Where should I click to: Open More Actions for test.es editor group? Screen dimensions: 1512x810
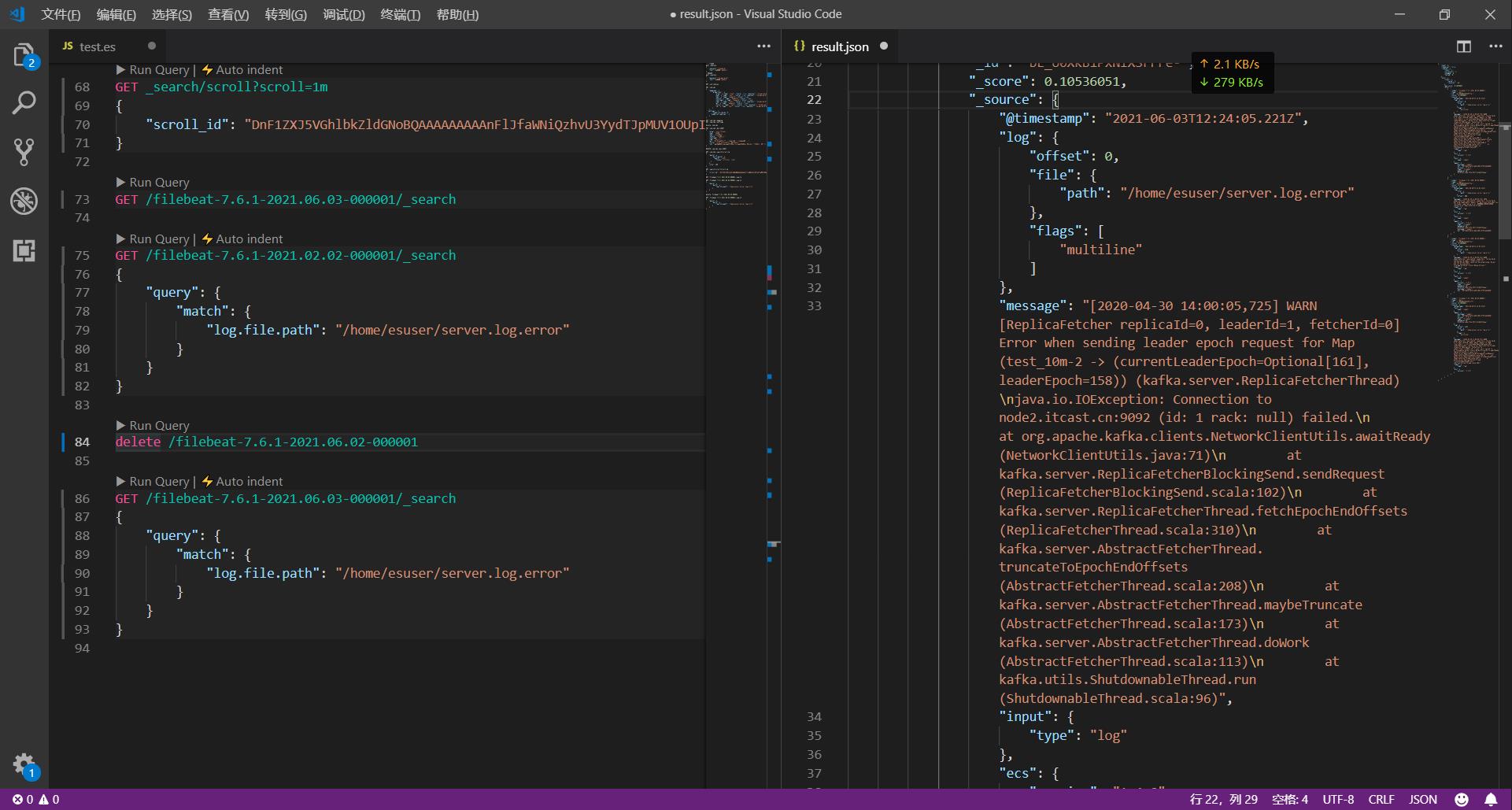pyautogui.click(x=763, y=46)
